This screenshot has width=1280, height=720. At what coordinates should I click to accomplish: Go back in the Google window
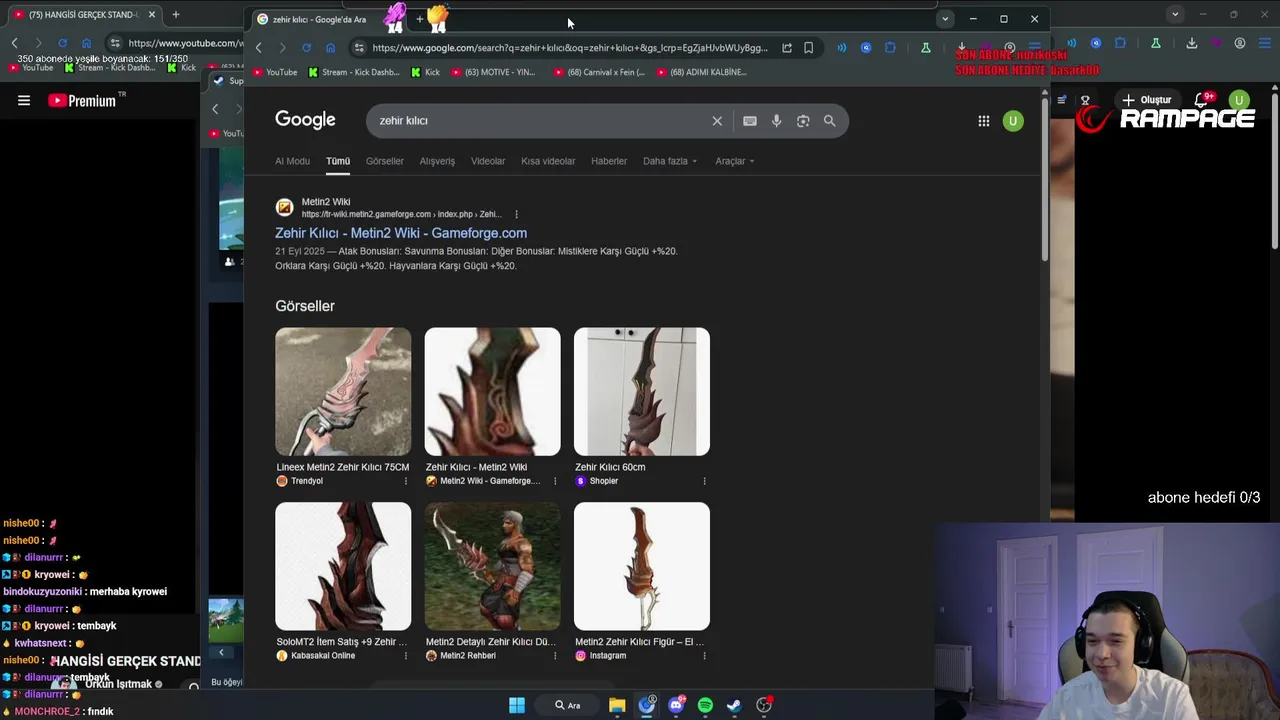tap(258, 47)
